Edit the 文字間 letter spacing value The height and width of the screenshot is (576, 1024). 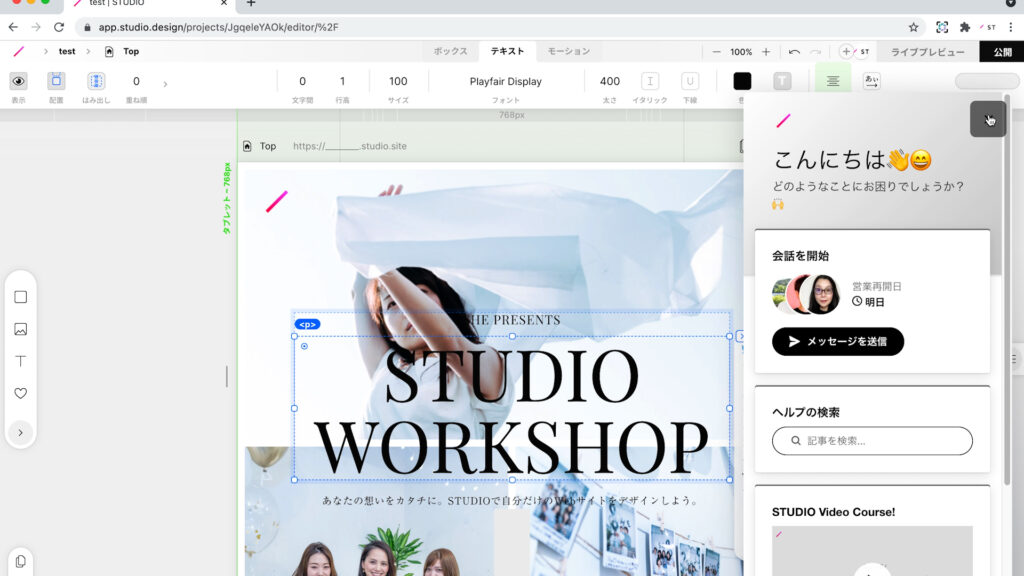pyautogui.click(x=302, y=81)
